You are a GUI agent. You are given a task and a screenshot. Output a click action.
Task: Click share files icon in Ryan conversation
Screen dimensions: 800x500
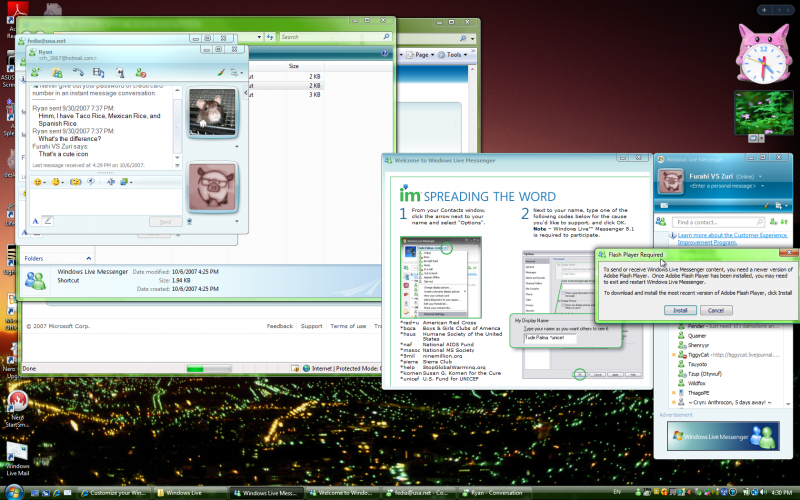pos(57,72)
